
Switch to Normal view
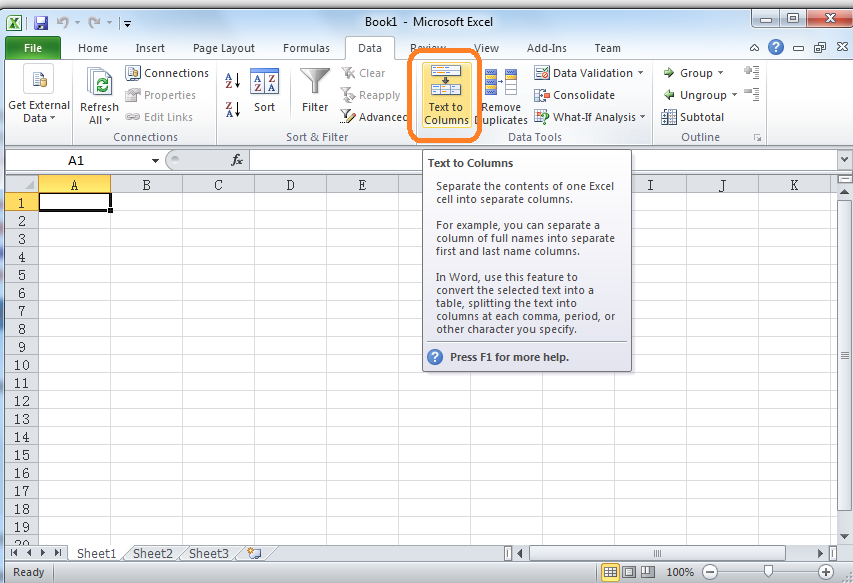click(610, 572)
